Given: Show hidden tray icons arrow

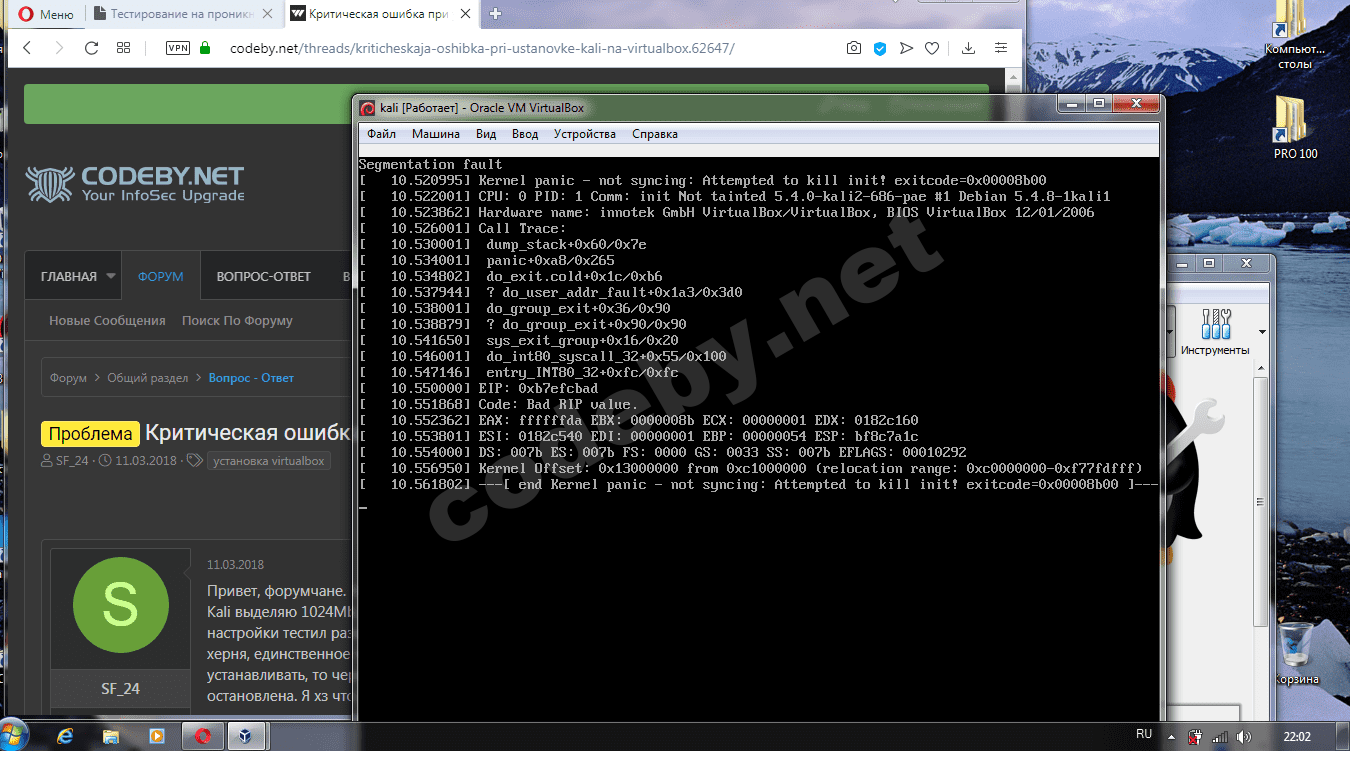Looking at the screenshot, I should (1172, 736).
